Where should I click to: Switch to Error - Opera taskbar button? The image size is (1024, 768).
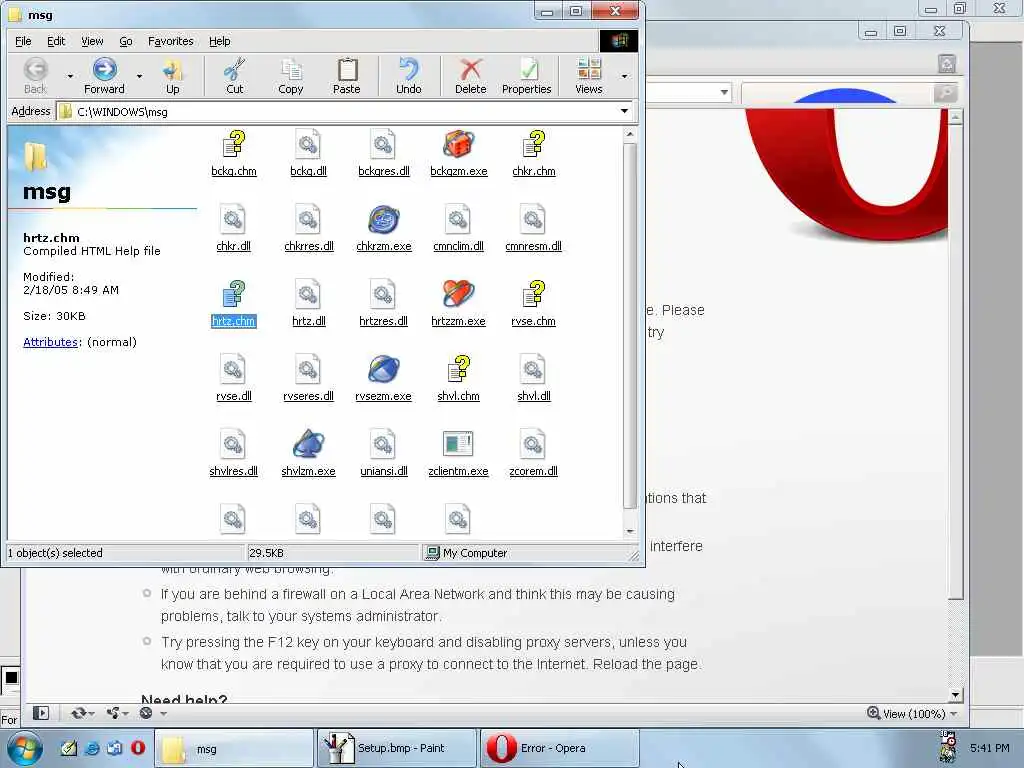pos(560,748)
